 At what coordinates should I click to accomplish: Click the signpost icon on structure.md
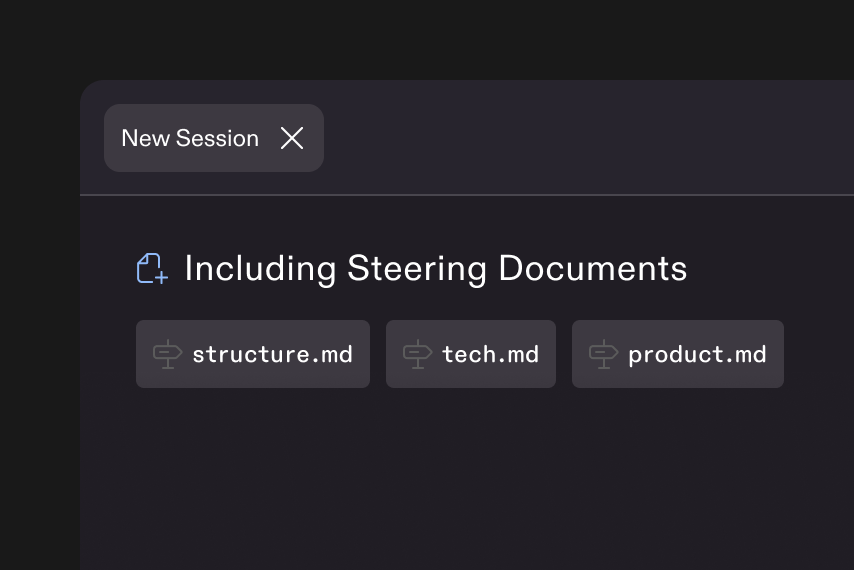[x=167, y=354]
